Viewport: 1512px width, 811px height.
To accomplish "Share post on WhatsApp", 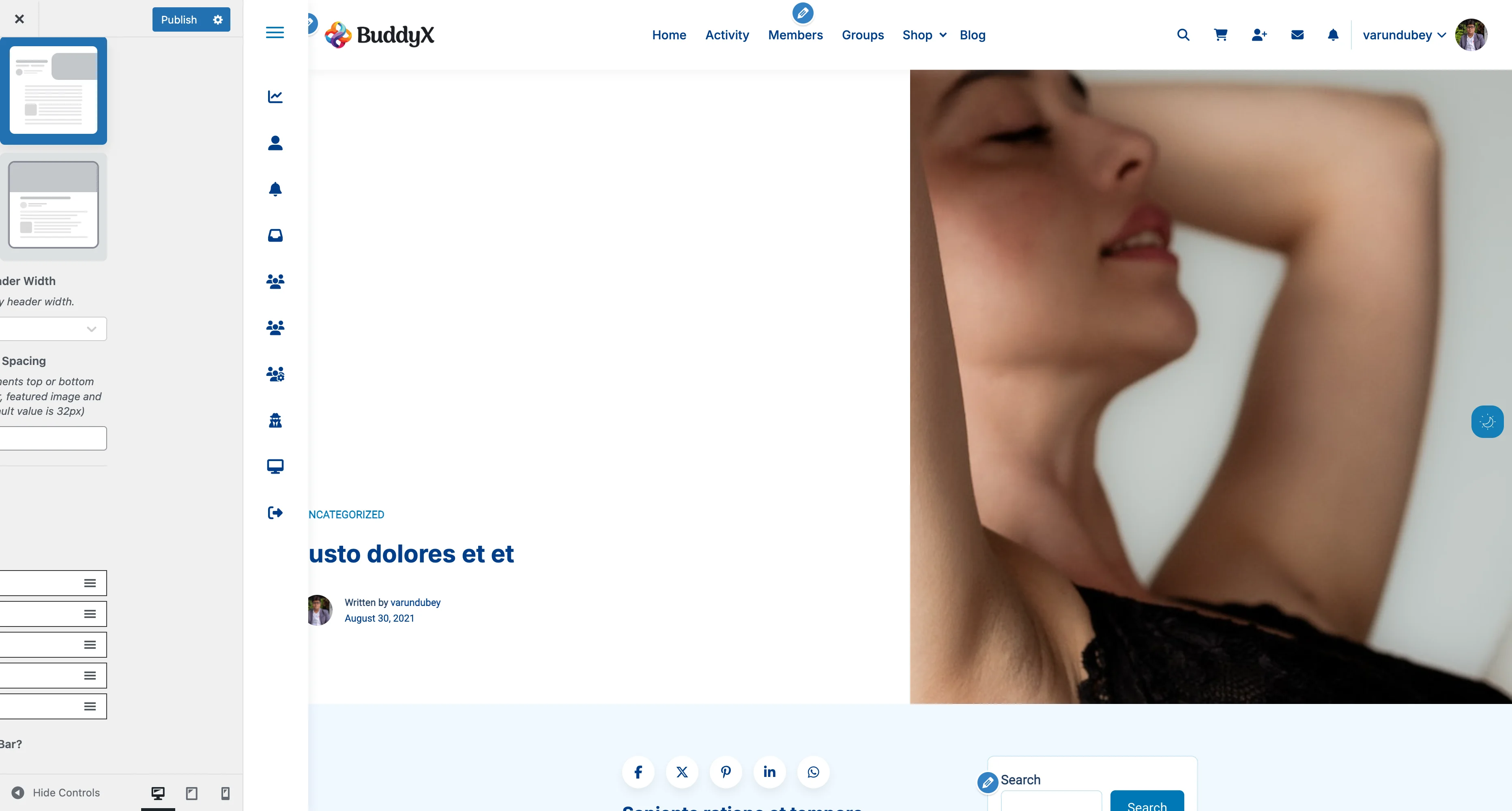I will click(814, 772).
